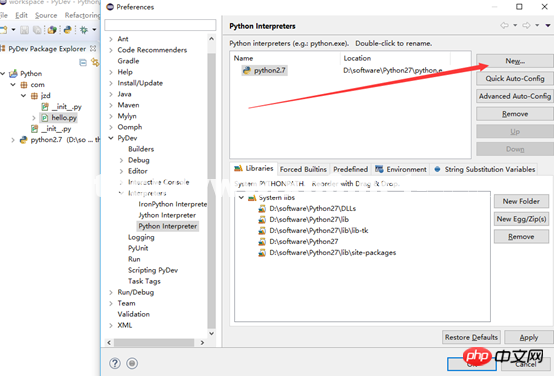Click the help question mark icon
This screenshot has height=376, width=554.
pyautogui.click(x=115, y=363)
